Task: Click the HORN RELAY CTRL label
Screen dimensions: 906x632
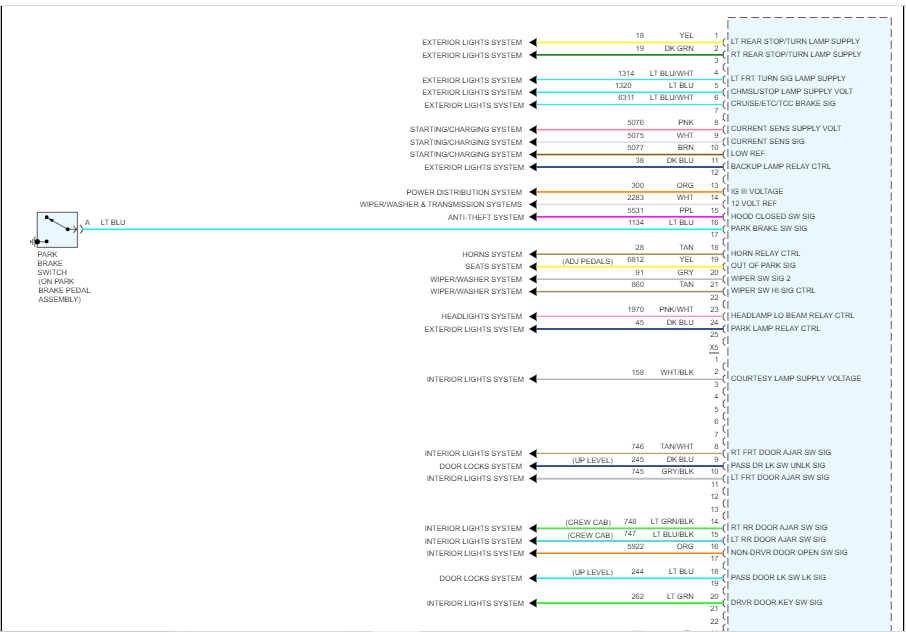Action: (x=765, y=254)
